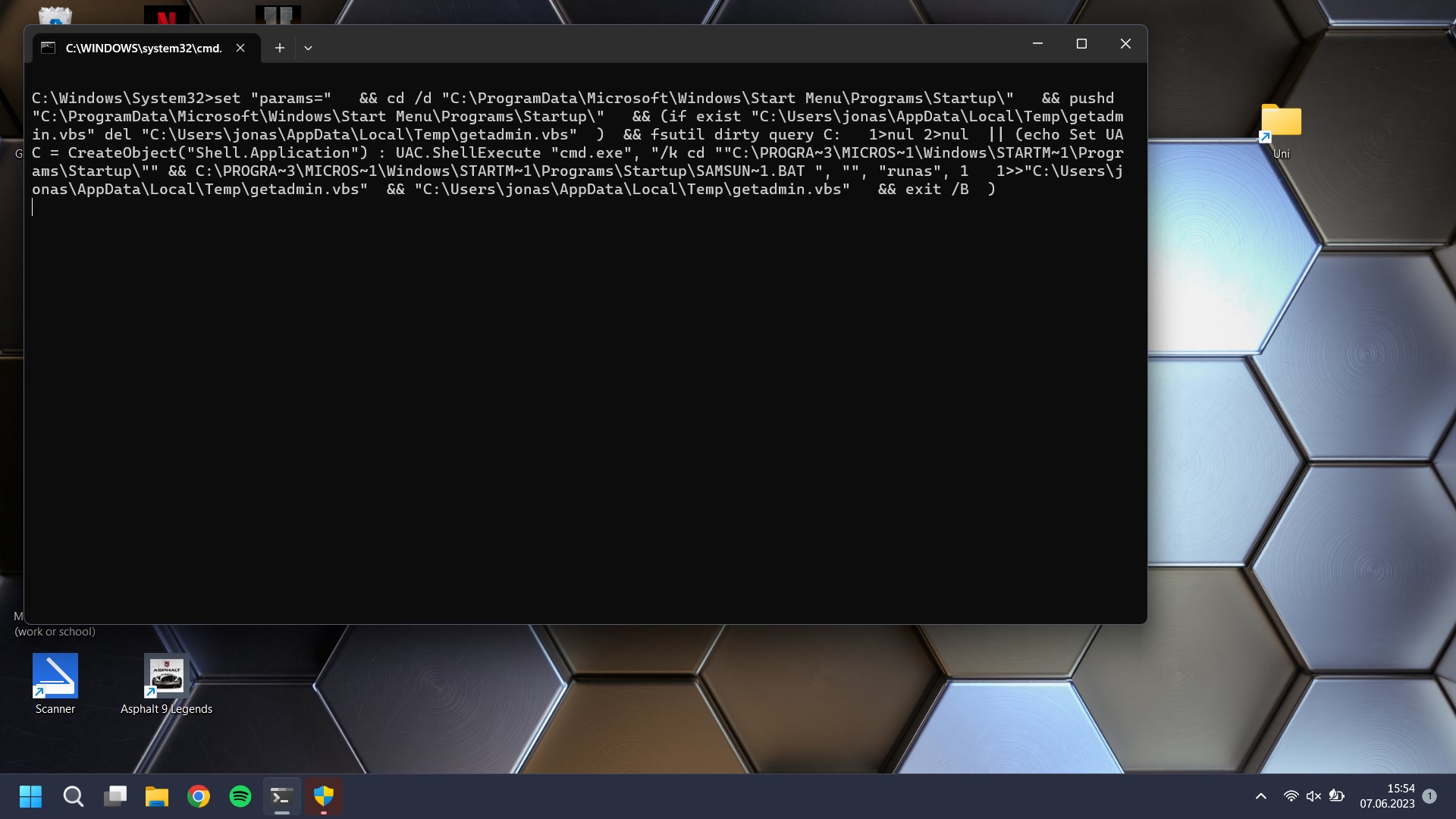Open clock and date panel

[x=1387, y=796]
